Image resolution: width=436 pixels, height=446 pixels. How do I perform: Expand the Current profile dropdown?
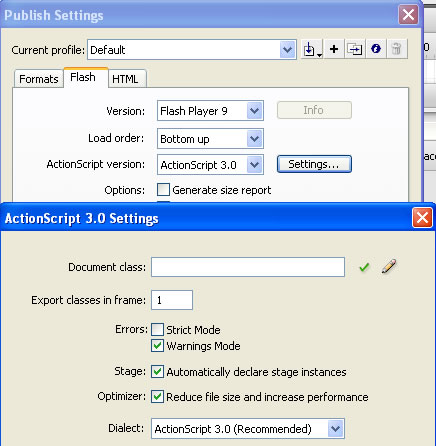192,50
